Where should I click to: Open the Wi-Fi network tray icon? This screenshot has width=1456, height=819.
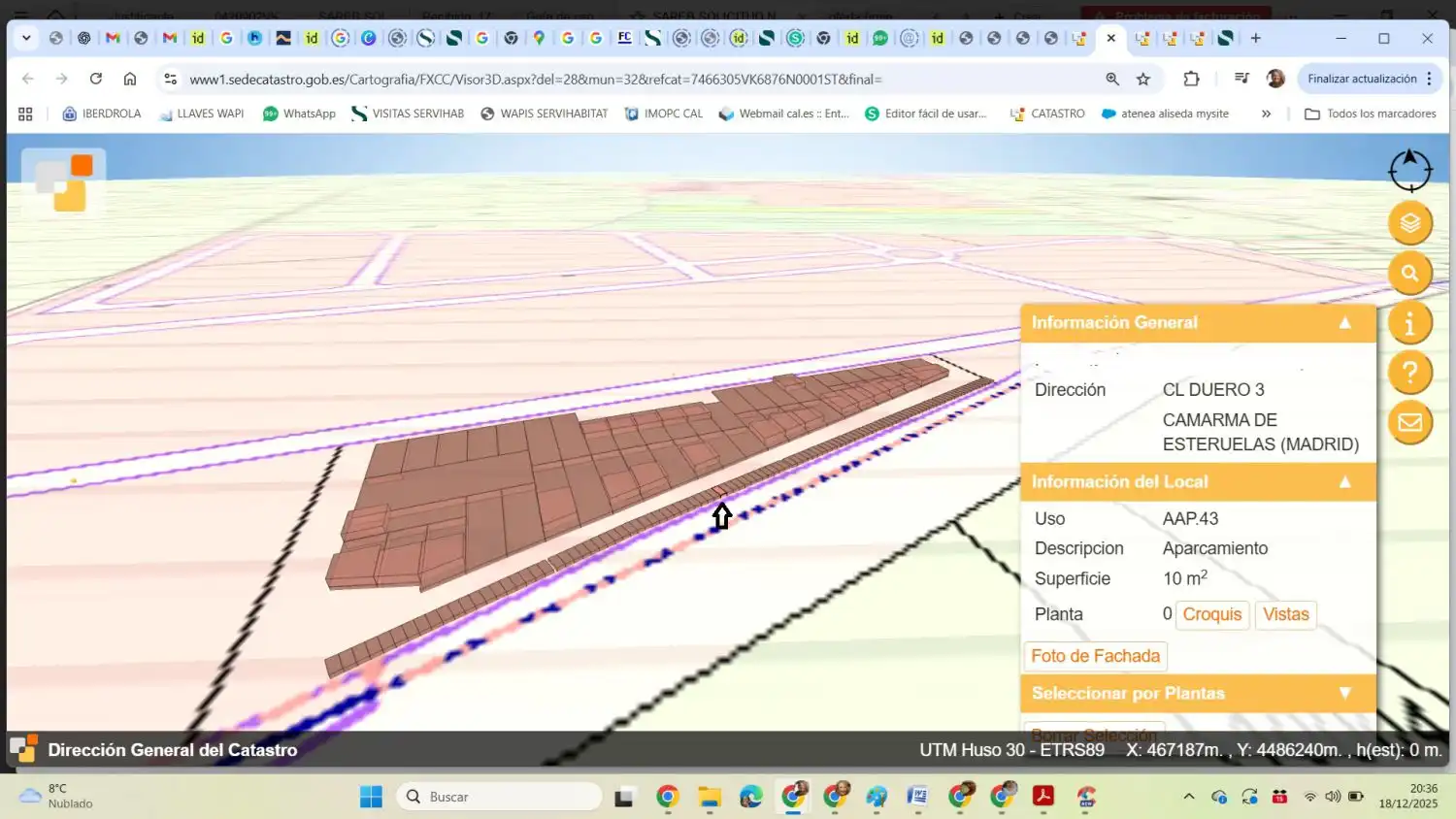coord(1310,797)
